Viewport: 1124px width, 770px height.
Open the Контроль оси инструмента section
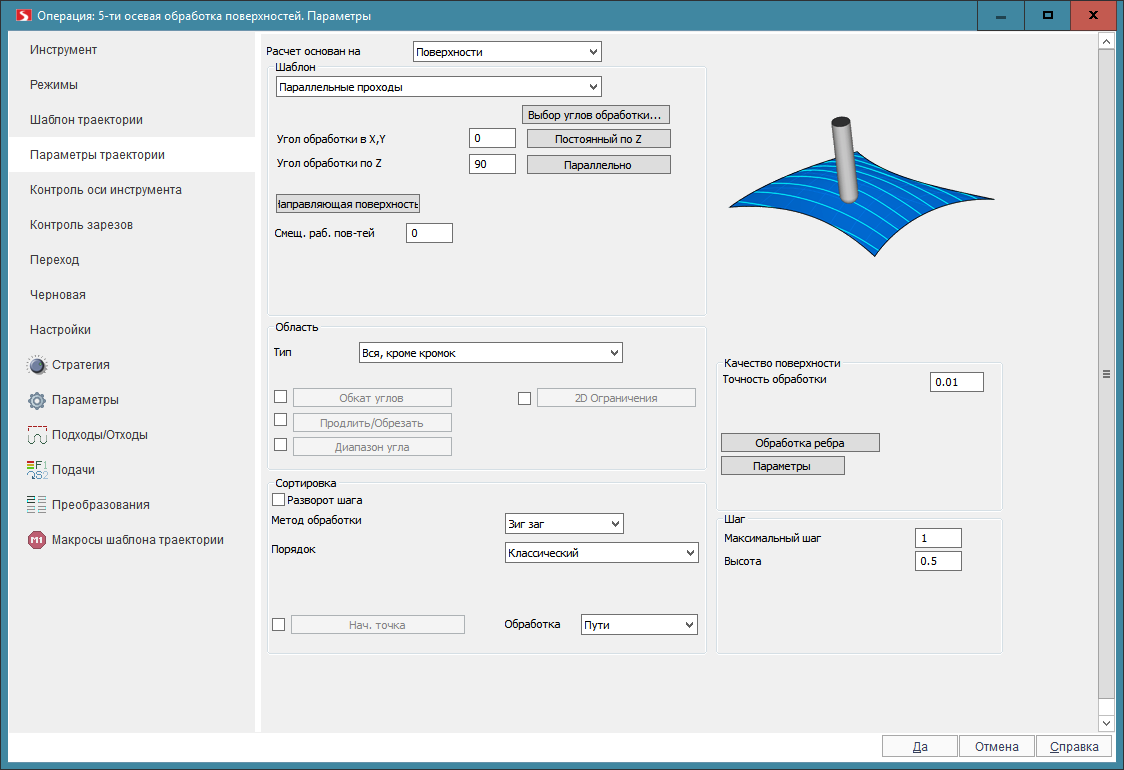[x=132, y=190]
